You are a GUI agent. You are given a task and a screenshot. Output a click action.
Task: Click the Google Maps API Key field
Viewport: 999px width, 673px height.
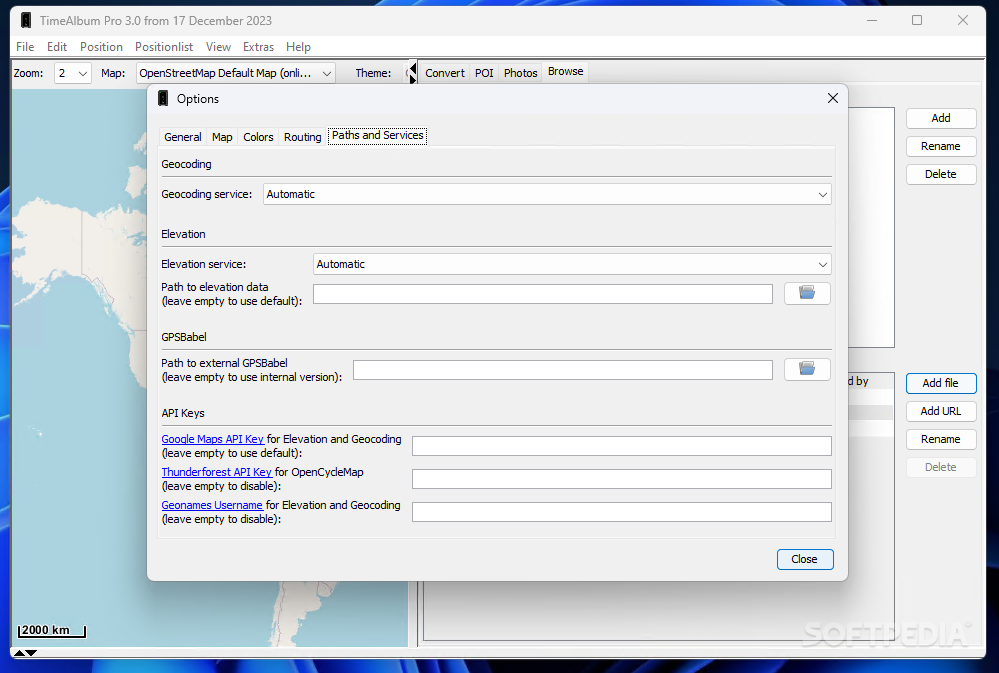click(622, 446)
